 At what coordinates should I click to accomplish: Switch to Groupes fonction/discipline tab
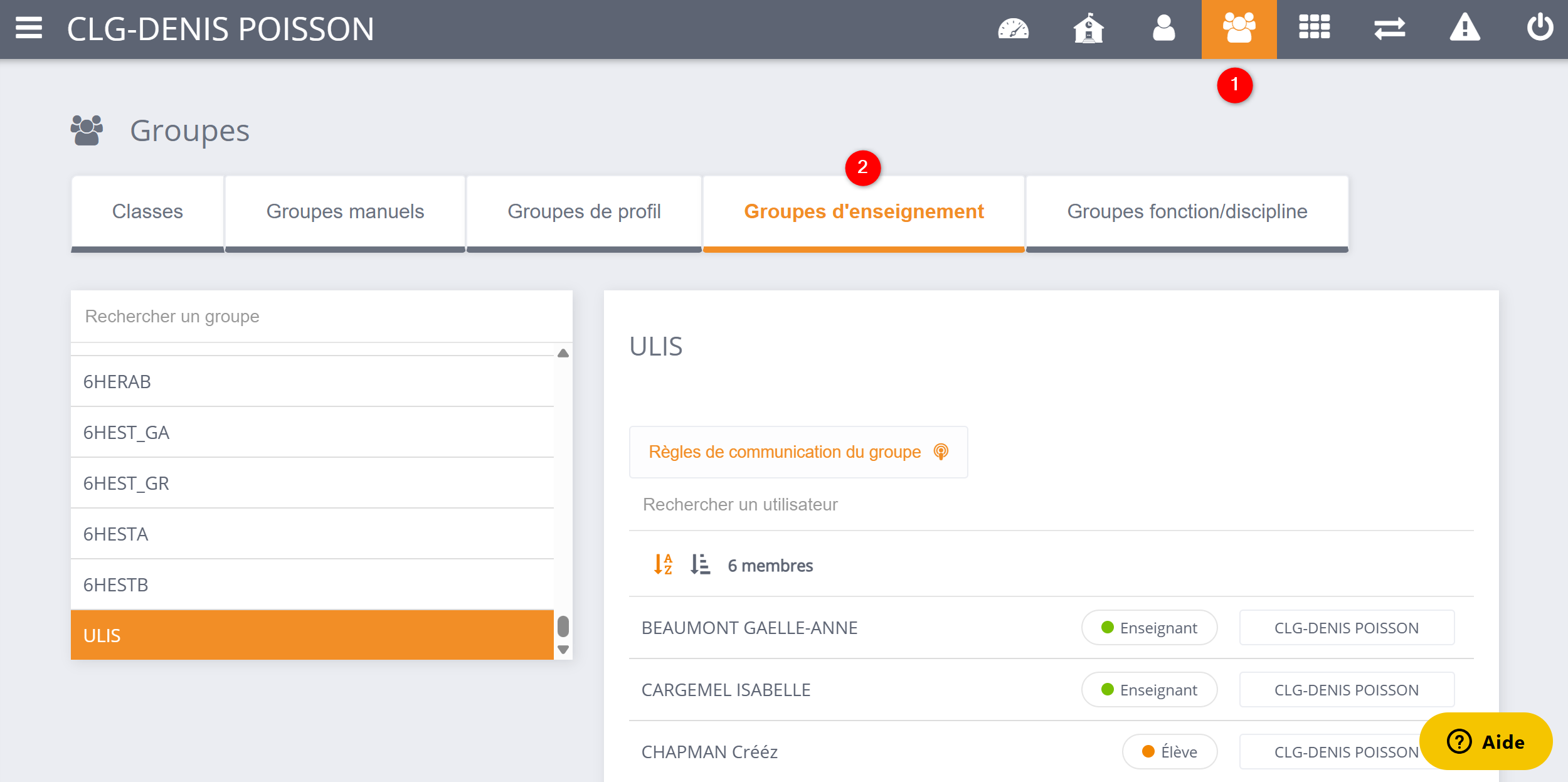click(1187, 212)
